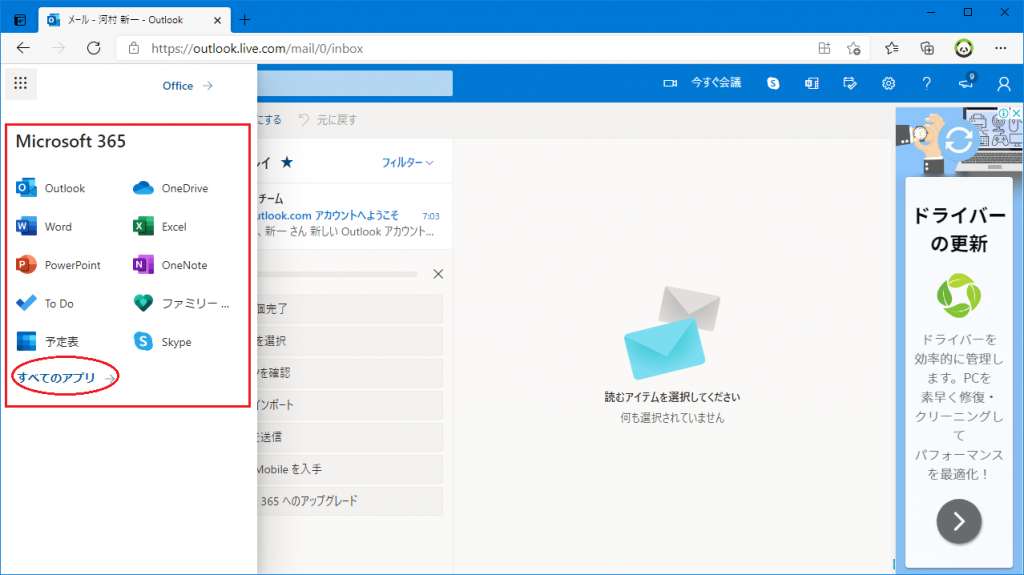View site information lock icon
The image size is (1024, 575).
(x=134, y=48)
